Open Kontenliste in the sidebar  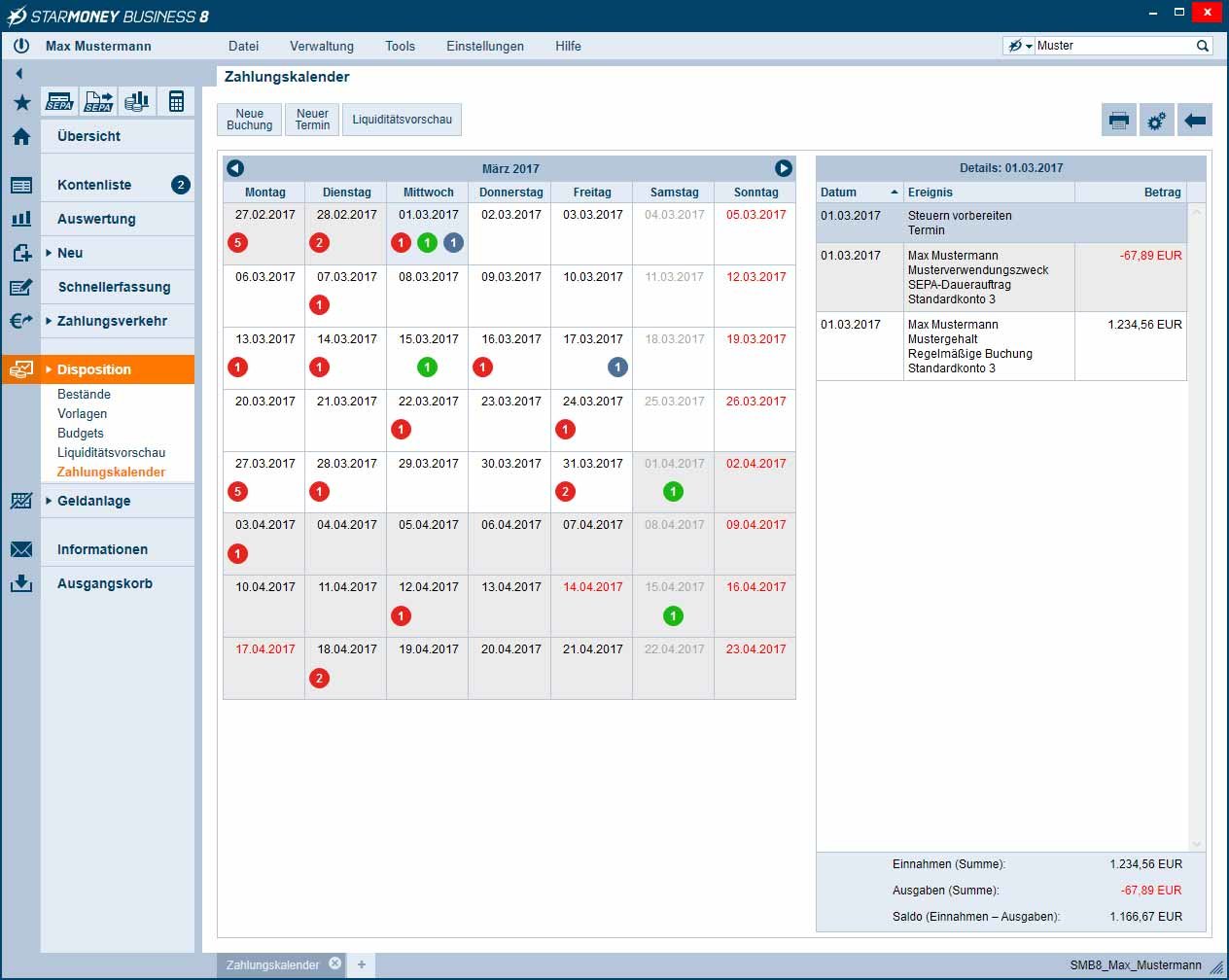point(94,185)
